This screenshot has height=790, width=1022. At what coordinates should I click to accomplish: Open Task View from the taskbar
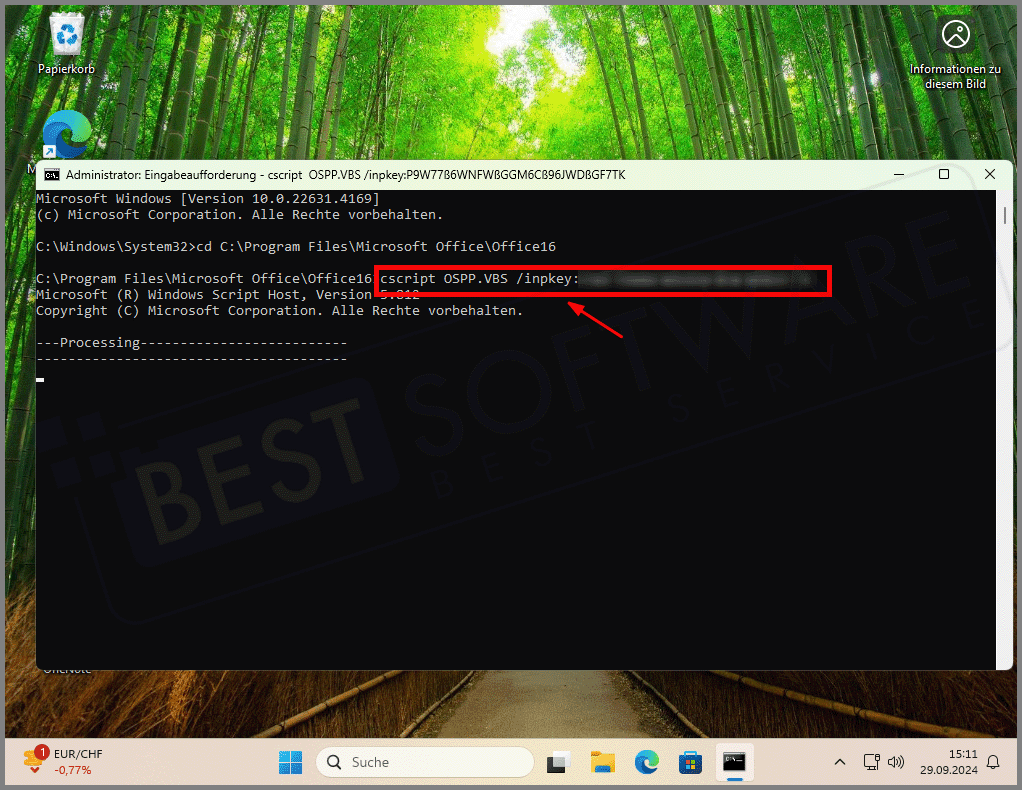point(557,762)
